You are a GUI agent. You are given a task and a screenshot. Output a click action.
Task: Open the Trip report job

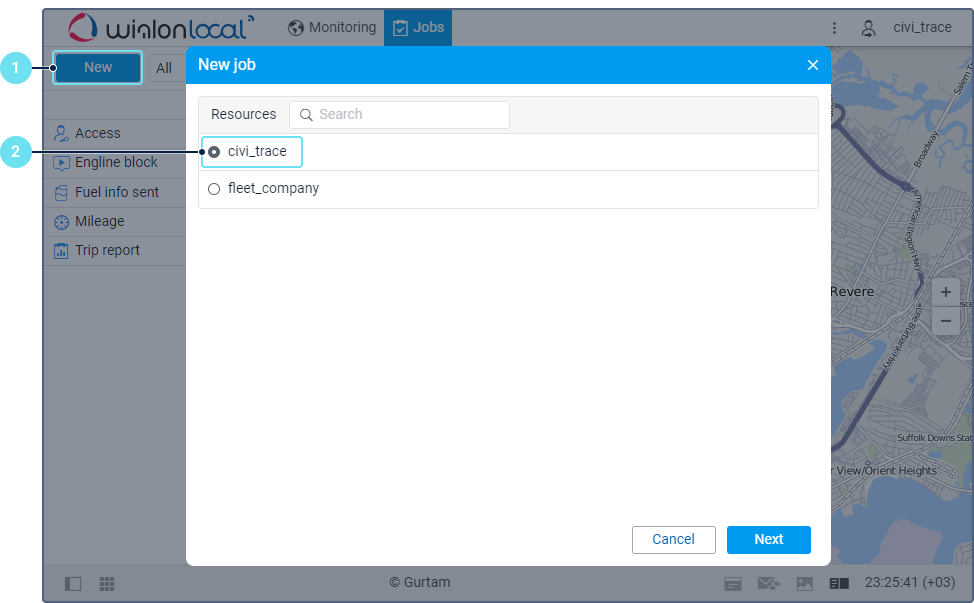(107, 251)
